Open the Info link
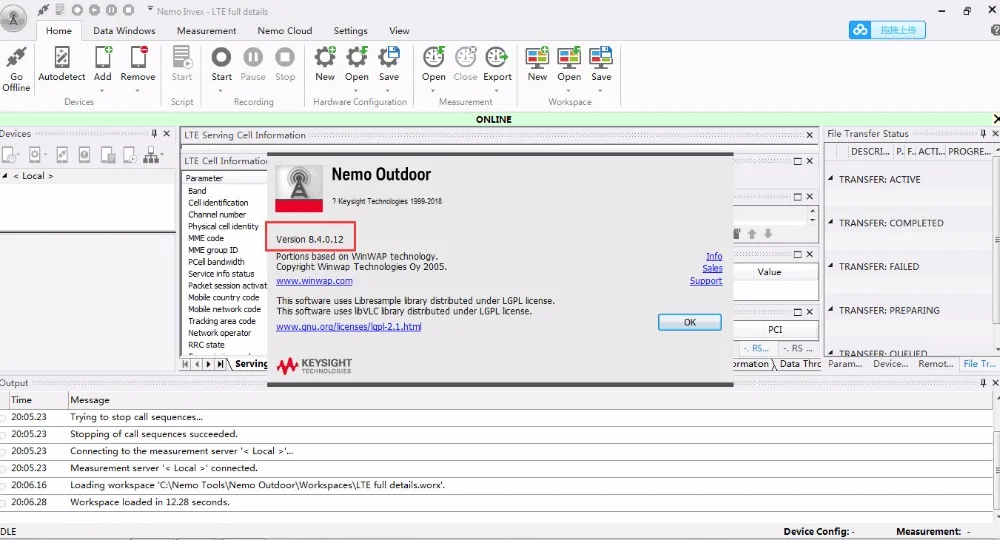This screenshot has width=1000, height=540. point(714,256)
